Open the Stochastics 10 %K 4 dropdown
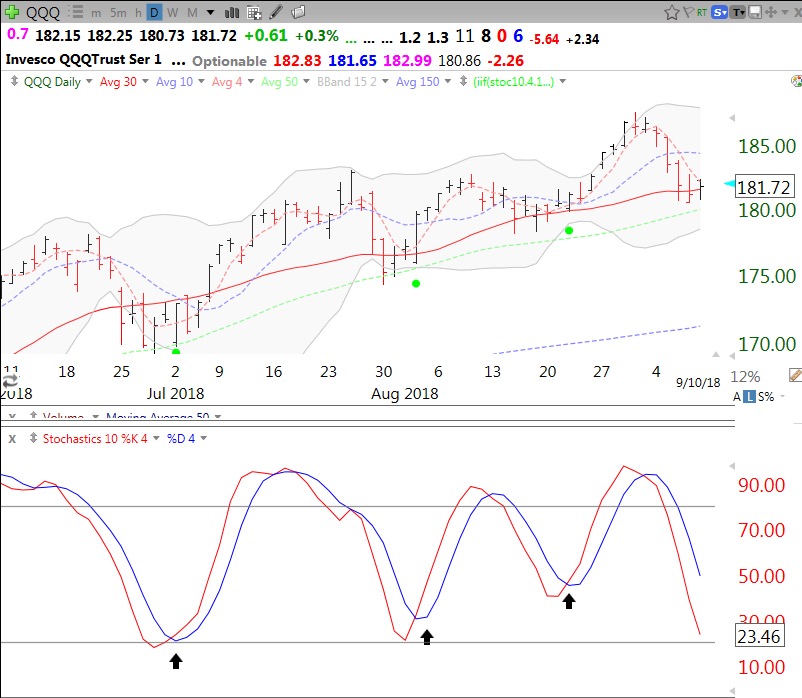This screenshot has height=698, width=802. point(156,438)
